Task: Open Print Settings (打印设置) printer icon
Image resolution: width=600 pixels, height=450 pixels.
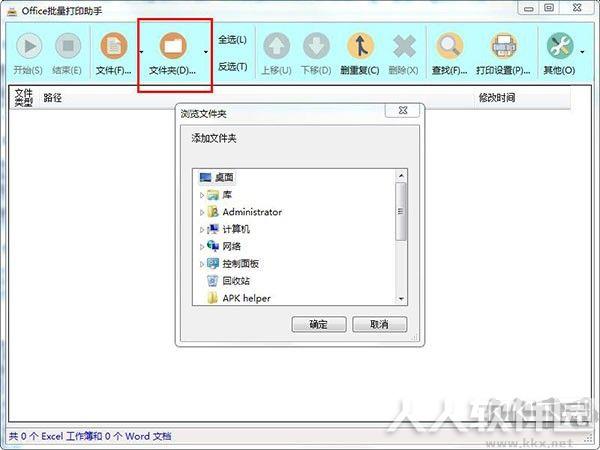Action: point(504,46)
